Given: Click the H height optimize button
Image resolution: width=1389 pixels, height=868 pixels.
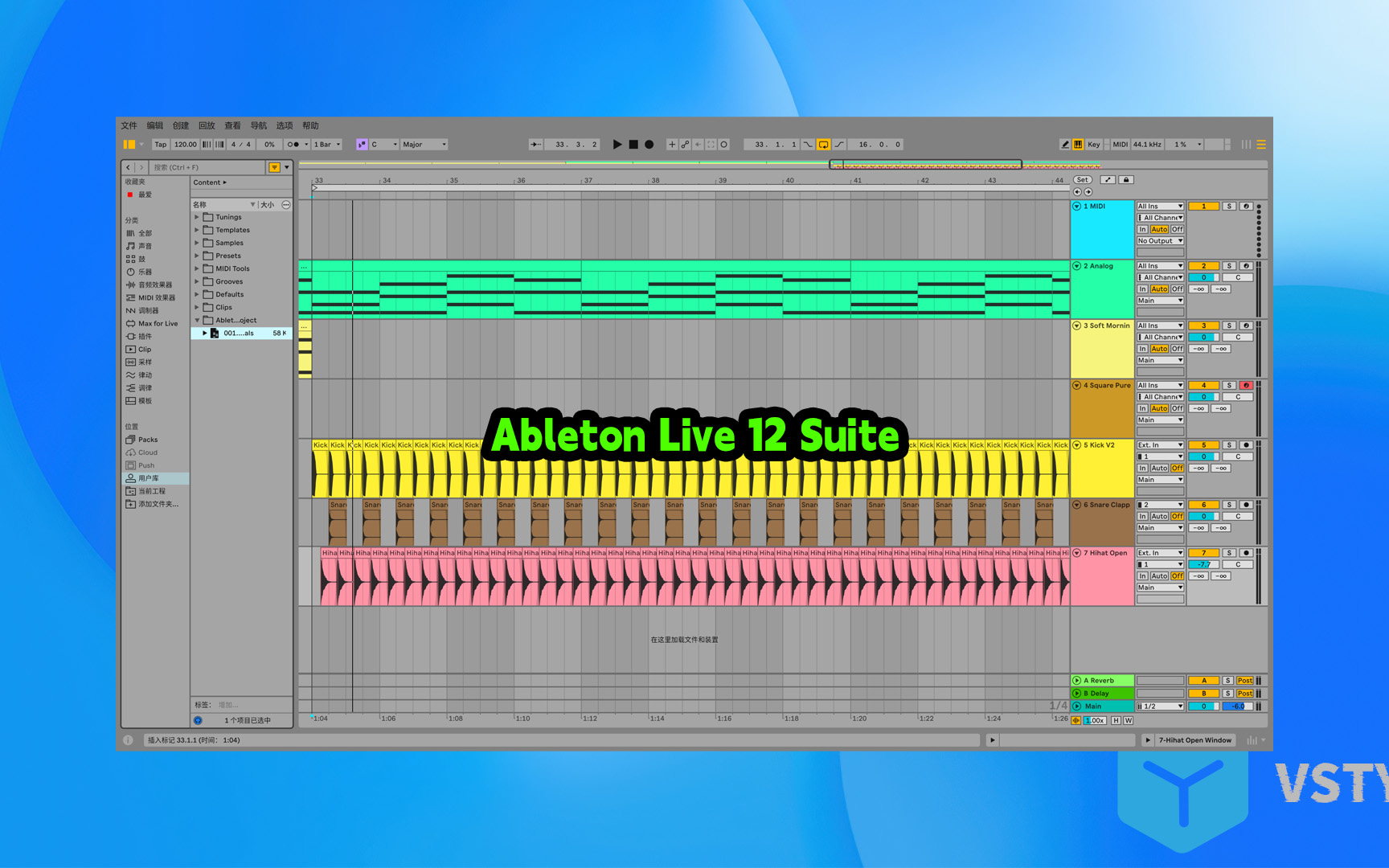Looking at the screenshot, I should 1116,720.
